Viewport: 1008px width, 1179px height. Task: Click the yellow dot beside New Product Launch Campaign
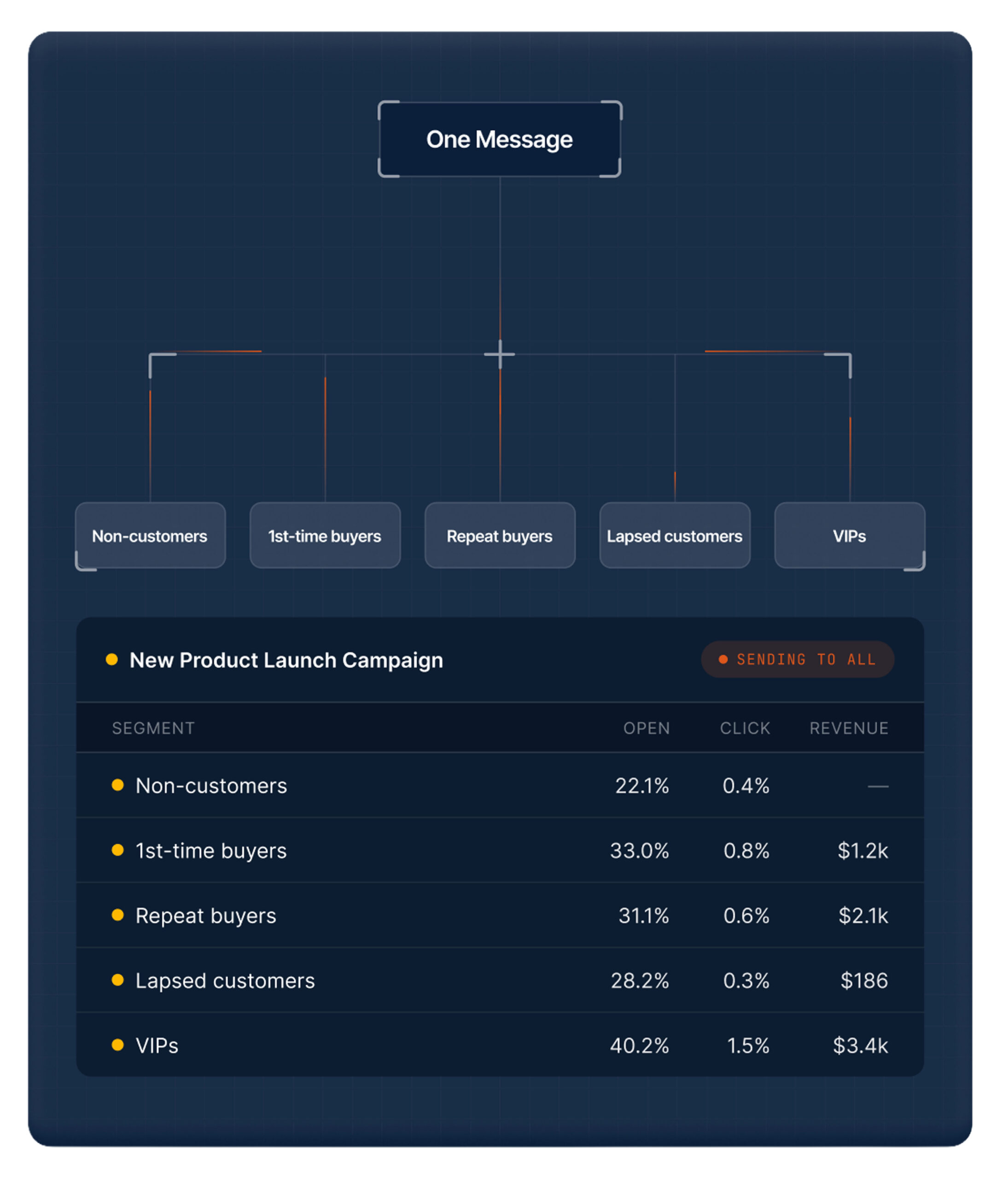(111, 660)
